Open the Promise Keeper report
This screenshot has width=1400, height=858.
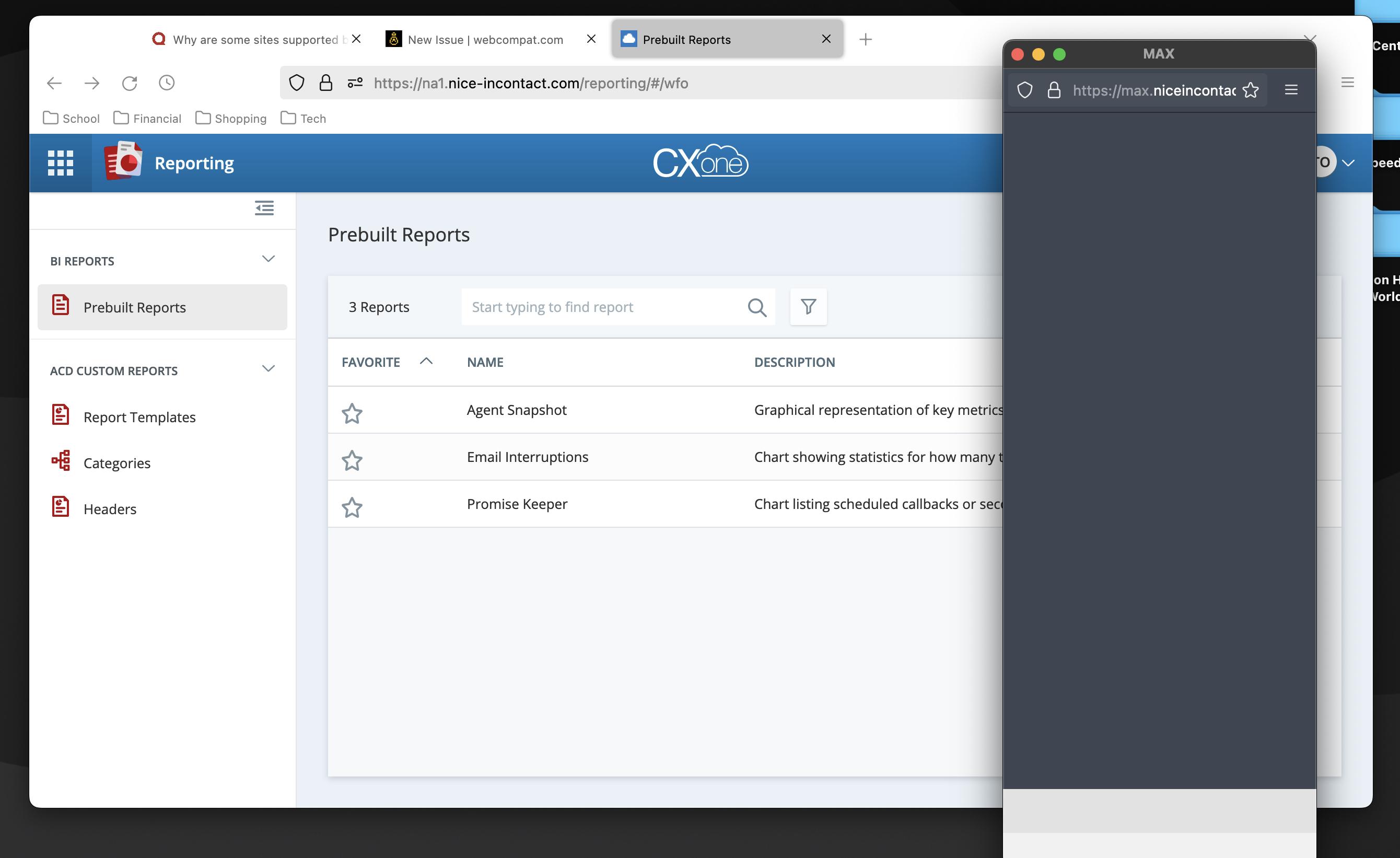click(517, 505)
